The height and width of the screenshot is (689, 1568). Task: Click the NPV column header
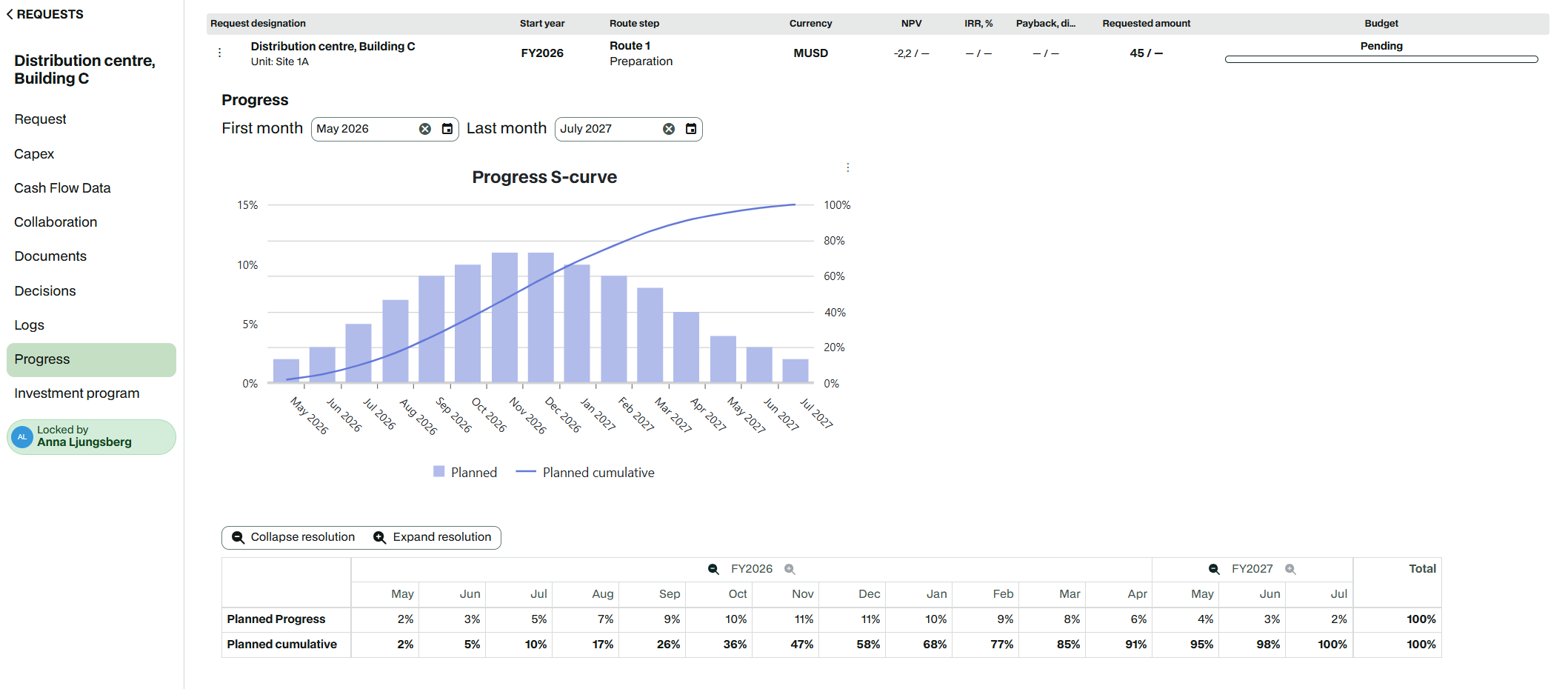911,24
